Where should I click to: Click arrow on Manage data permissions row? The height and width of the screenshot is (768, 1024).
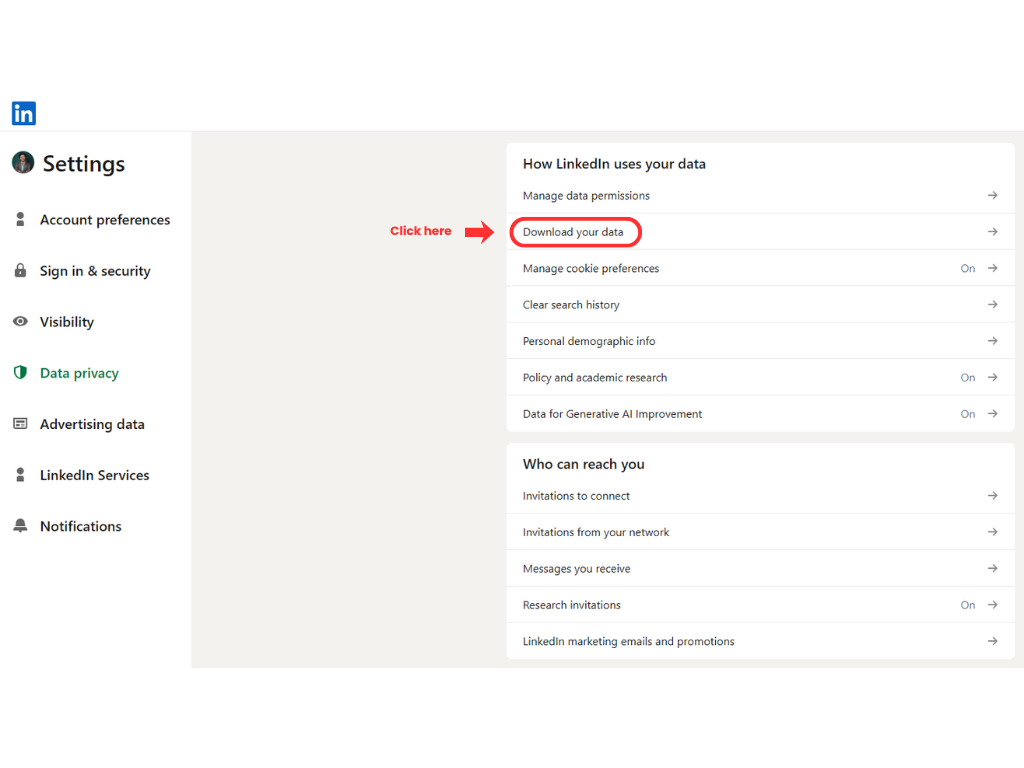993,195
